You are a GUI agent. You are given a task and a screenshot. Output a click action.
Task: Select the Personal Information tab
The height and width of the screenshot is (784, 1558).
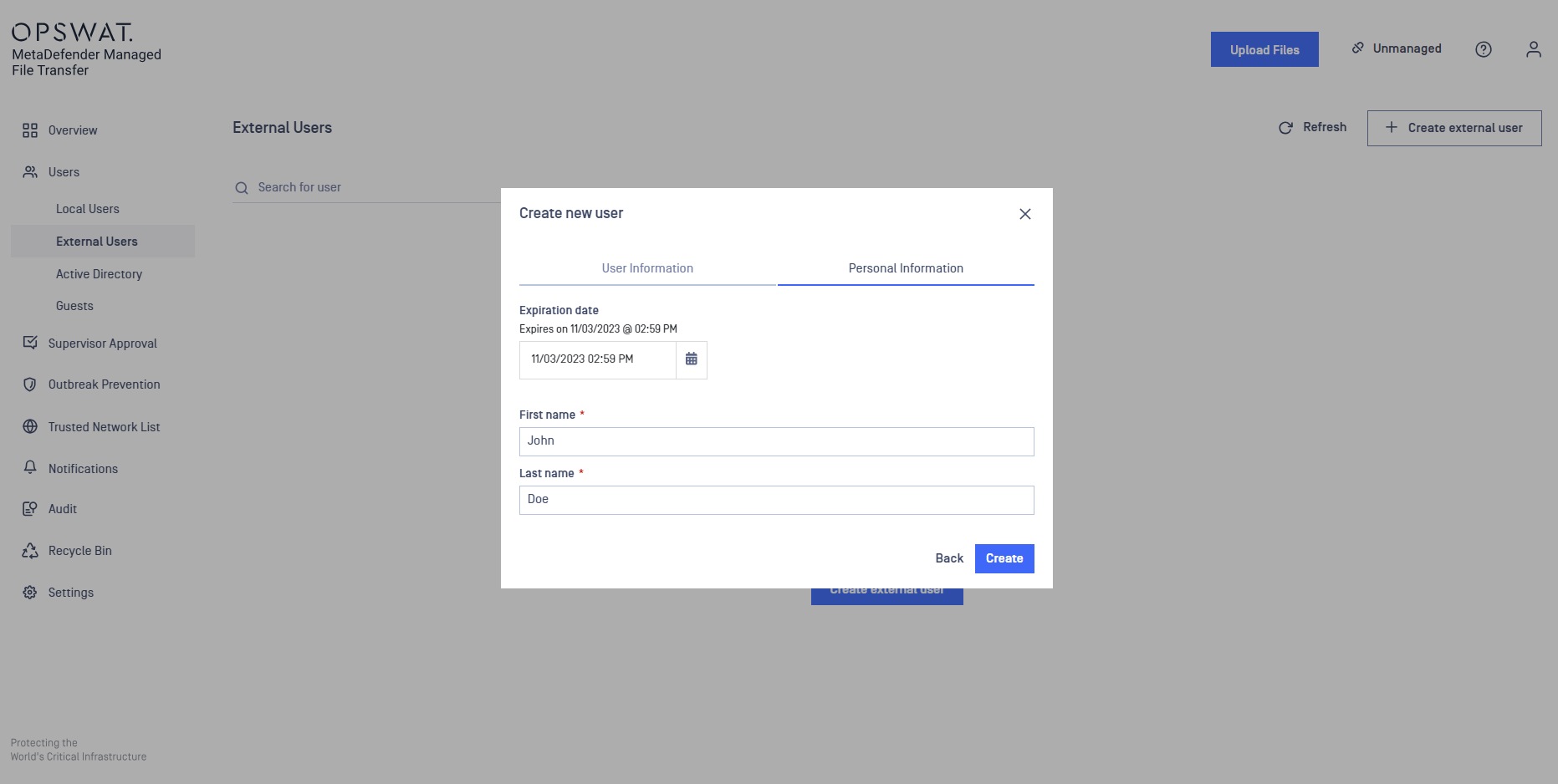(x=906, y=268)
